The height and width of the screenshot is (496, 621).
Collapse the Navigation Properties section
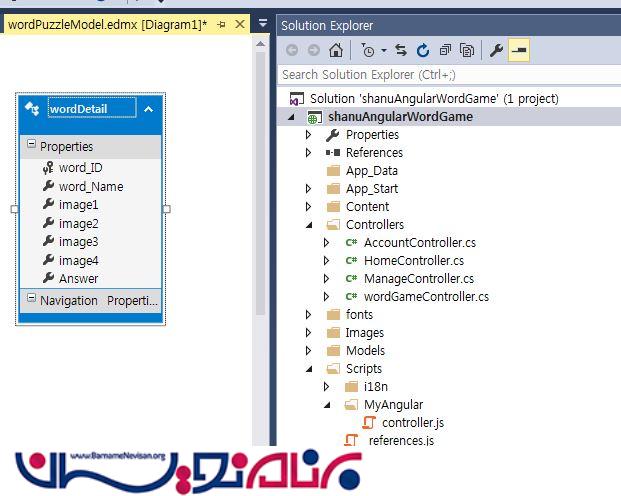point(31,298)
